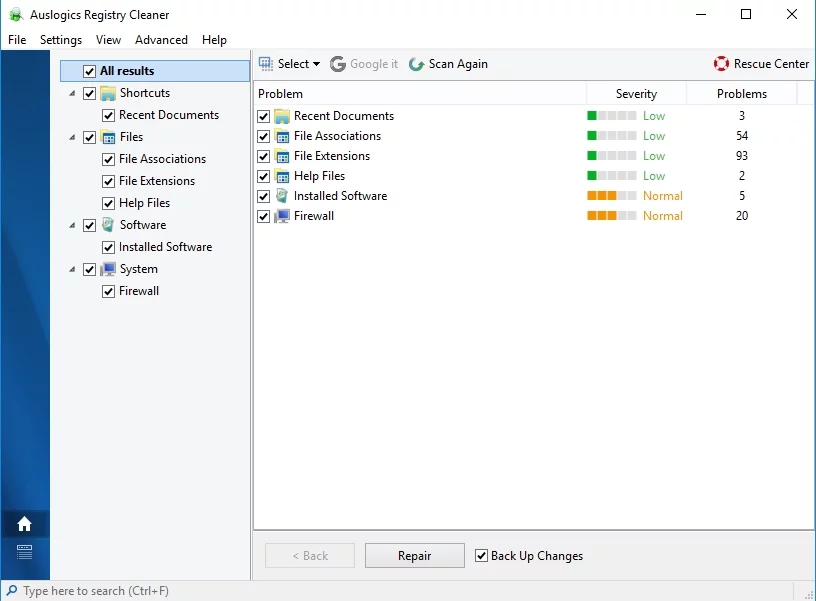
Task: Collapse the Software tree node
Action: pos(72,226)
